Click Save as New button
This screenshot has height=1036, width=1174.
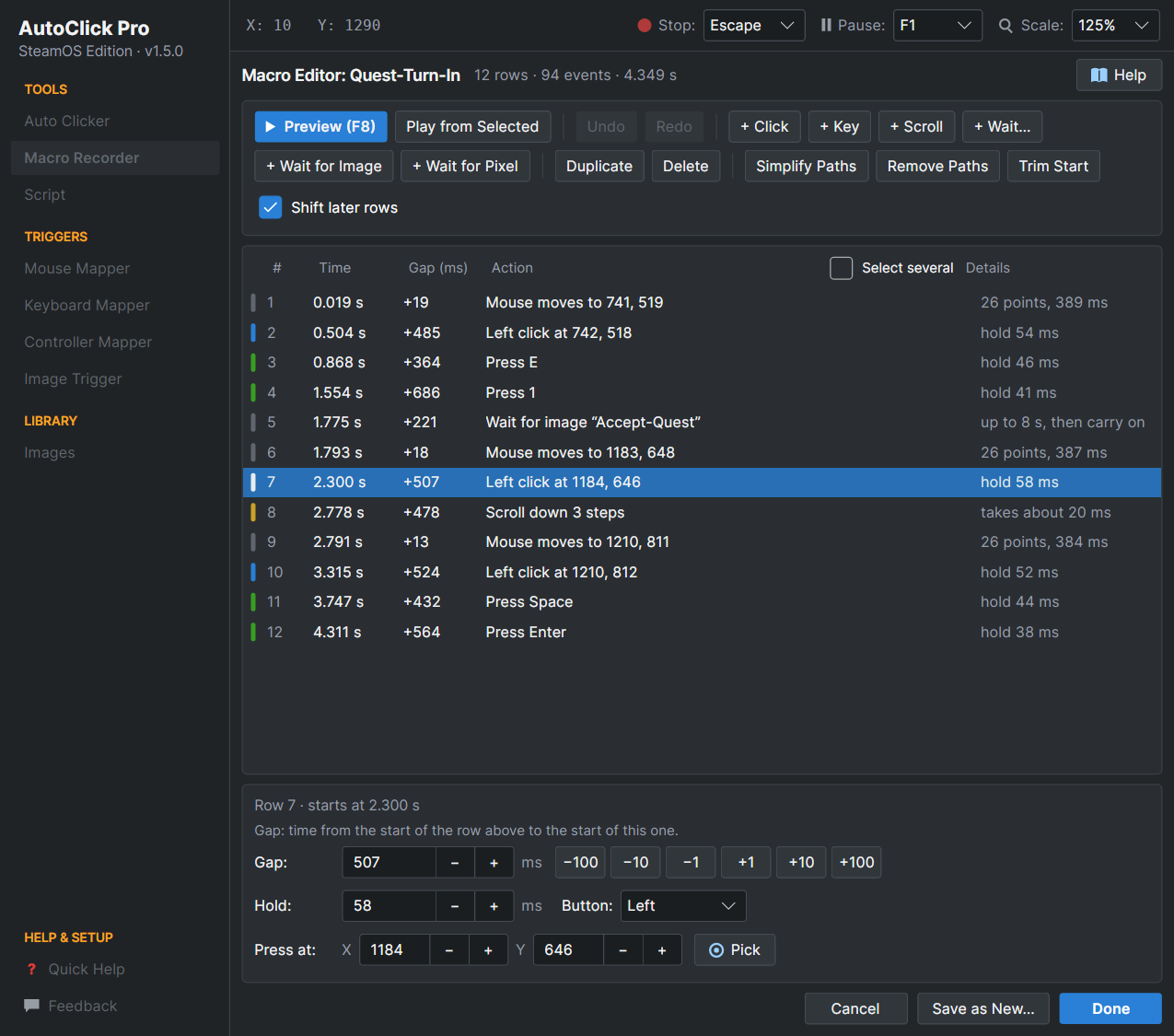[983, 1008]
